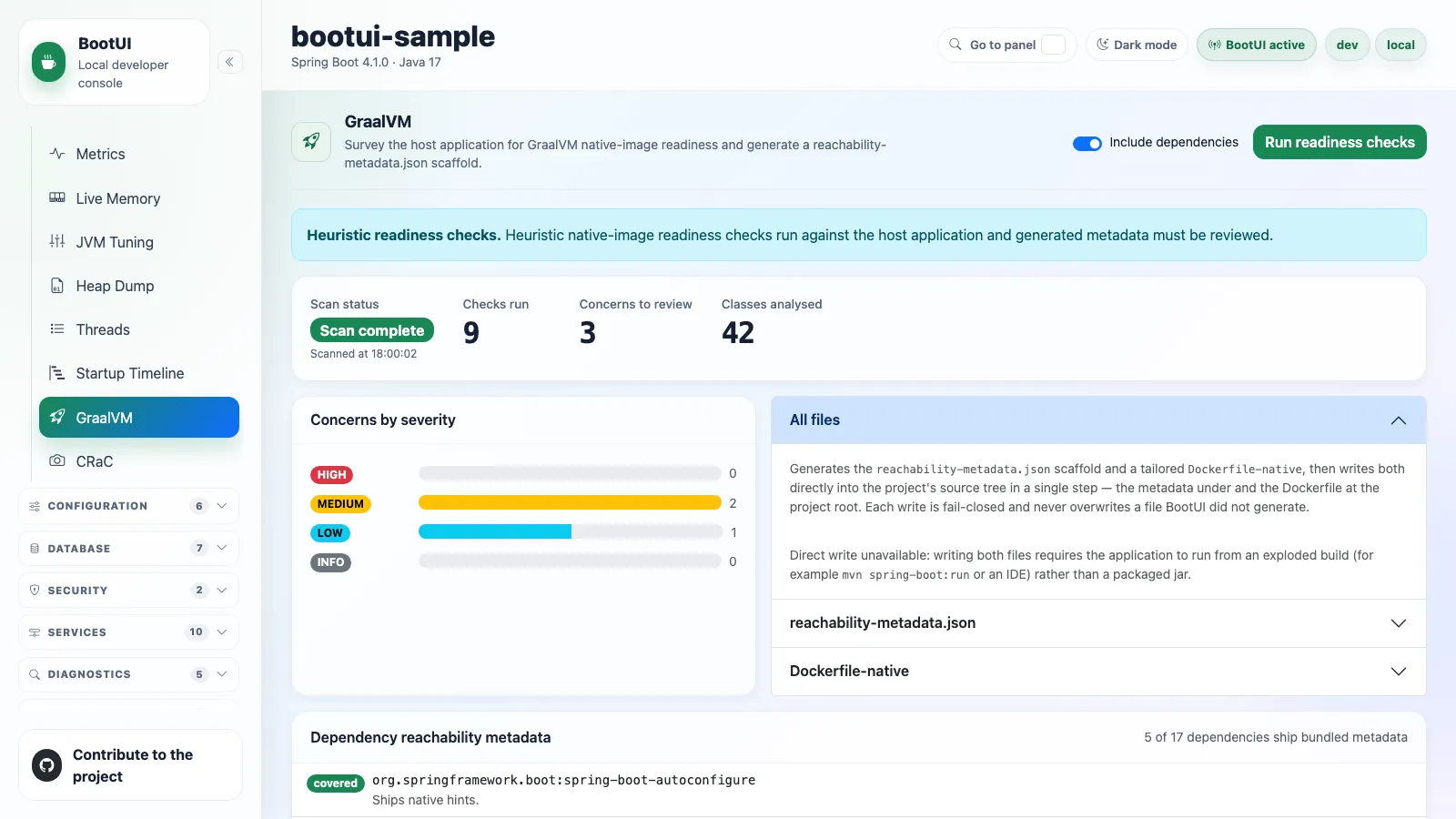Click the HIGH severity empty bar
The width and height of the screenshot is (1456, 819).
[570, 473]
